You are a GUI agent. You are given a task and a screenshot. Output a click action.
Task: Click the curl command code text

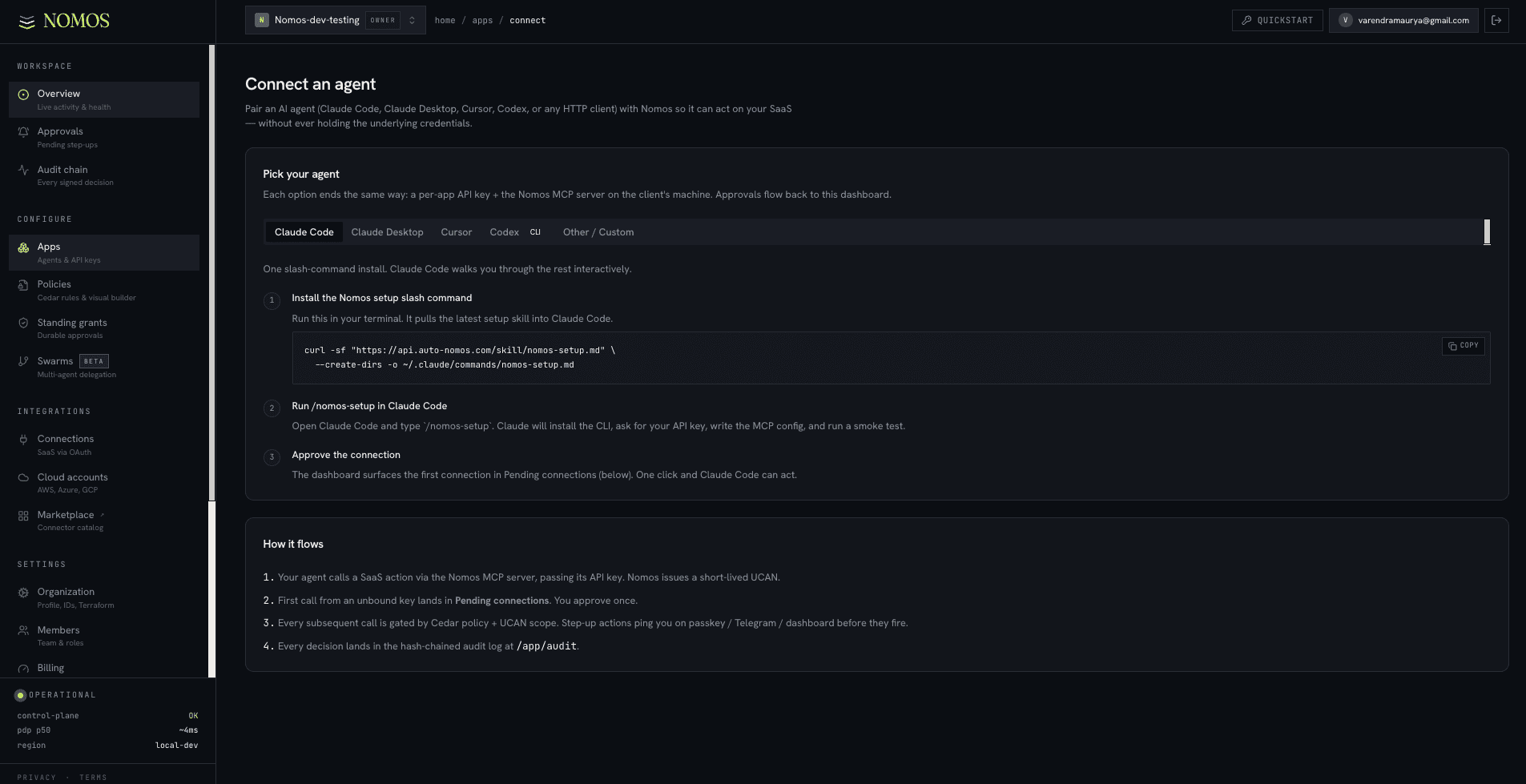coord(460,357)
